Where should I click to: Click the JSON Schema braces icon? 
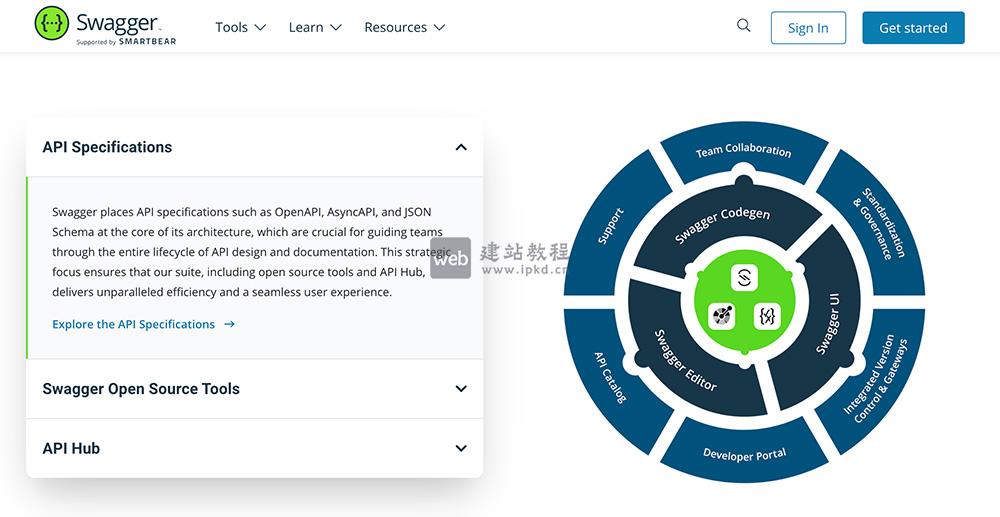click(x=767, y=316)
